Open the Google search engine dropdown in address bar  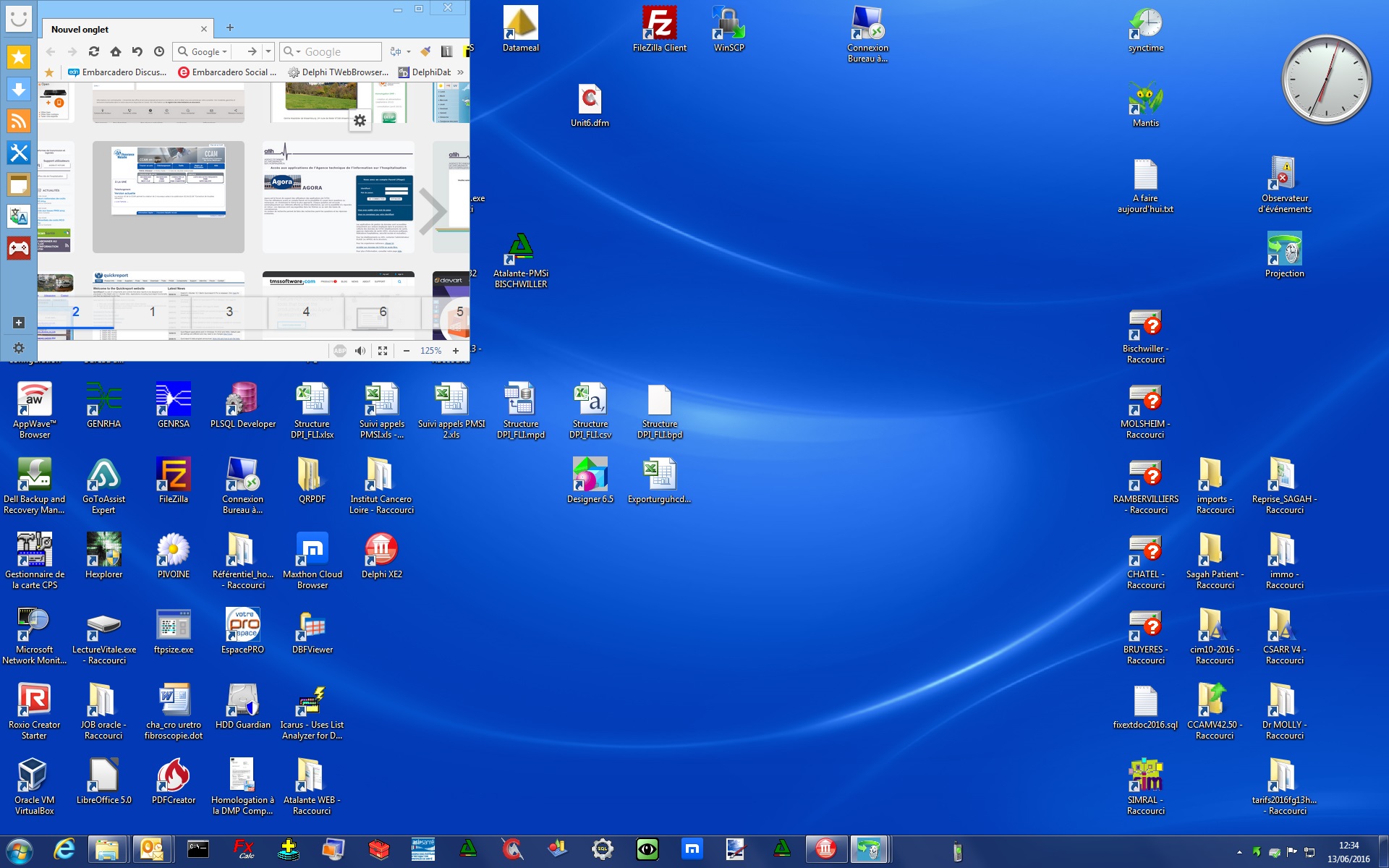[203, 51]
